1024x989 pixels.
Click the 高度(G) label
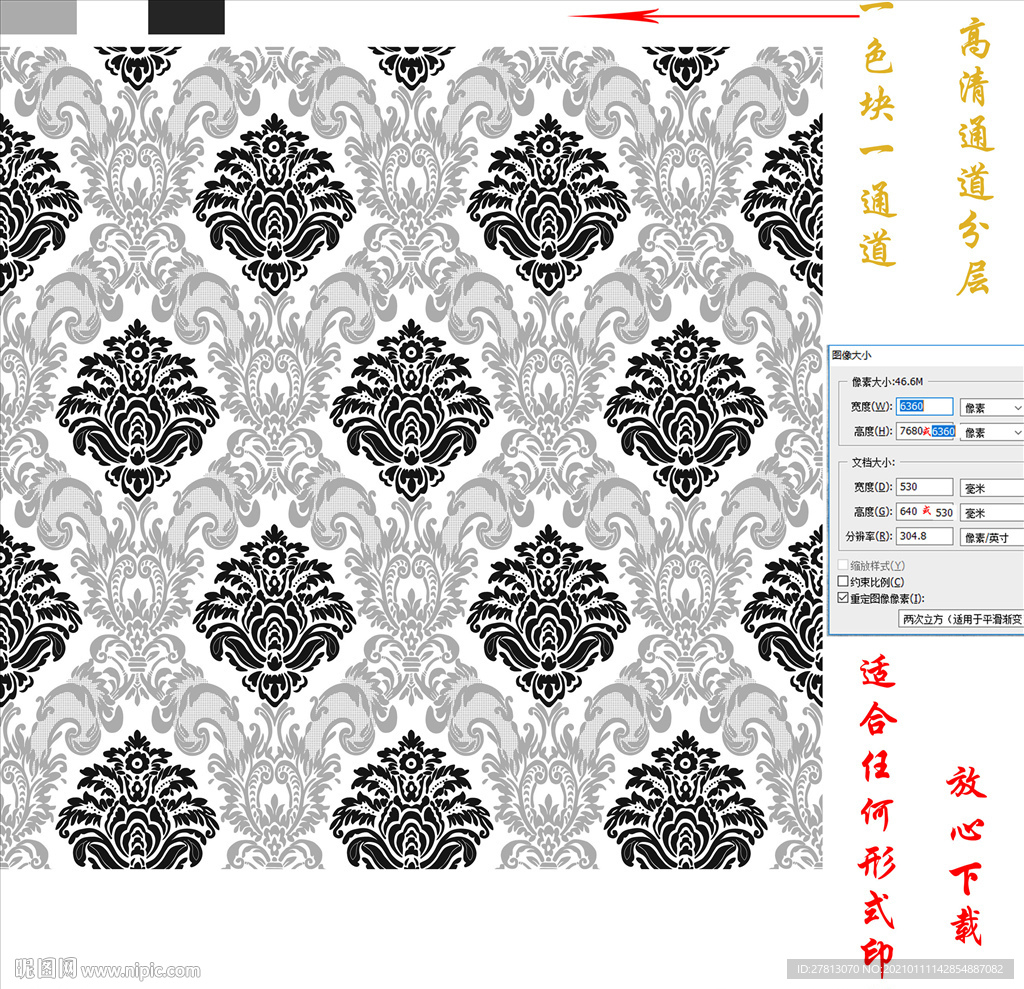873,511
